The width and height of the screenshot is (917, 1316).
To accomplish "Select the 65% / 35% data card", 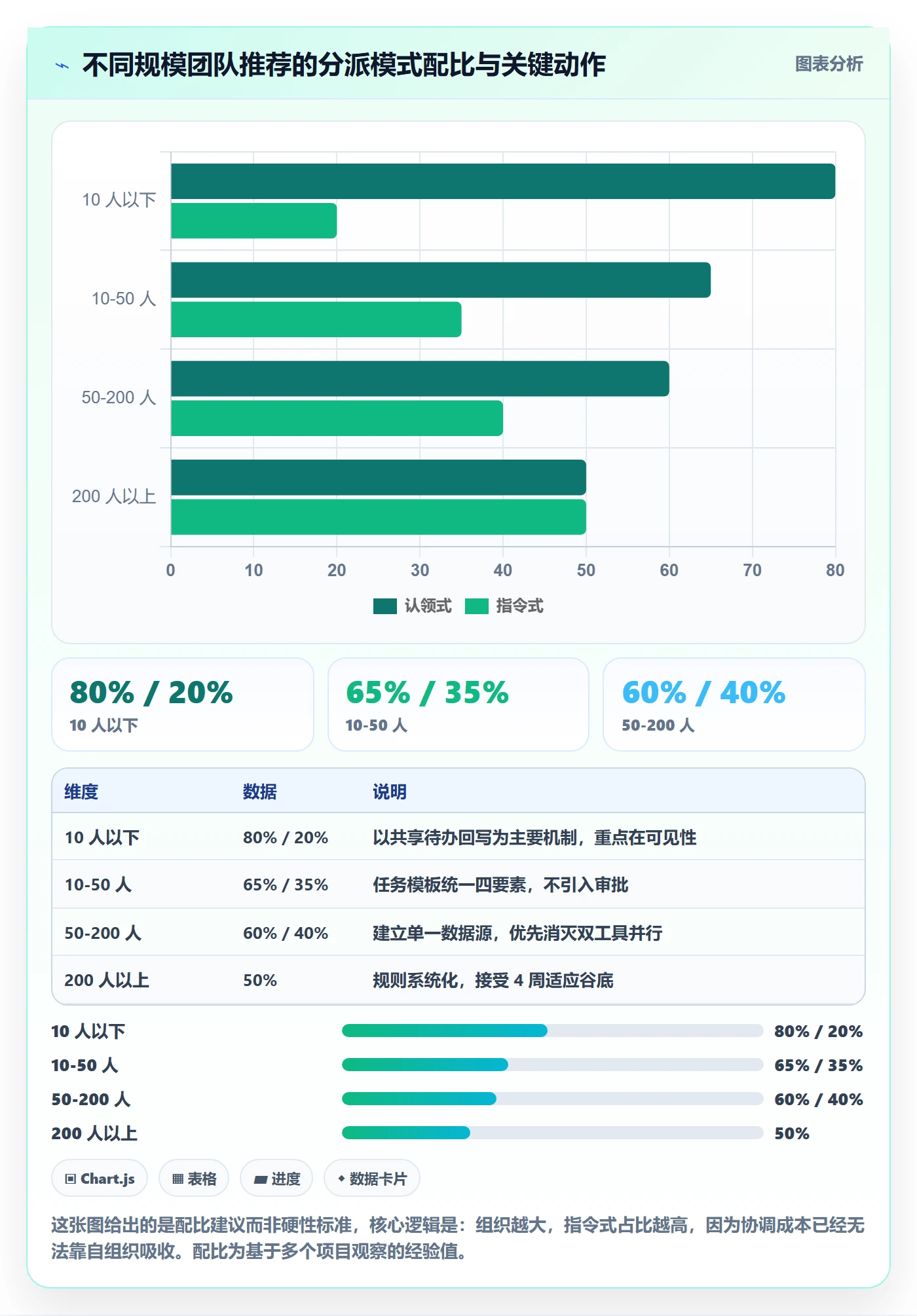I will [458, 704].
